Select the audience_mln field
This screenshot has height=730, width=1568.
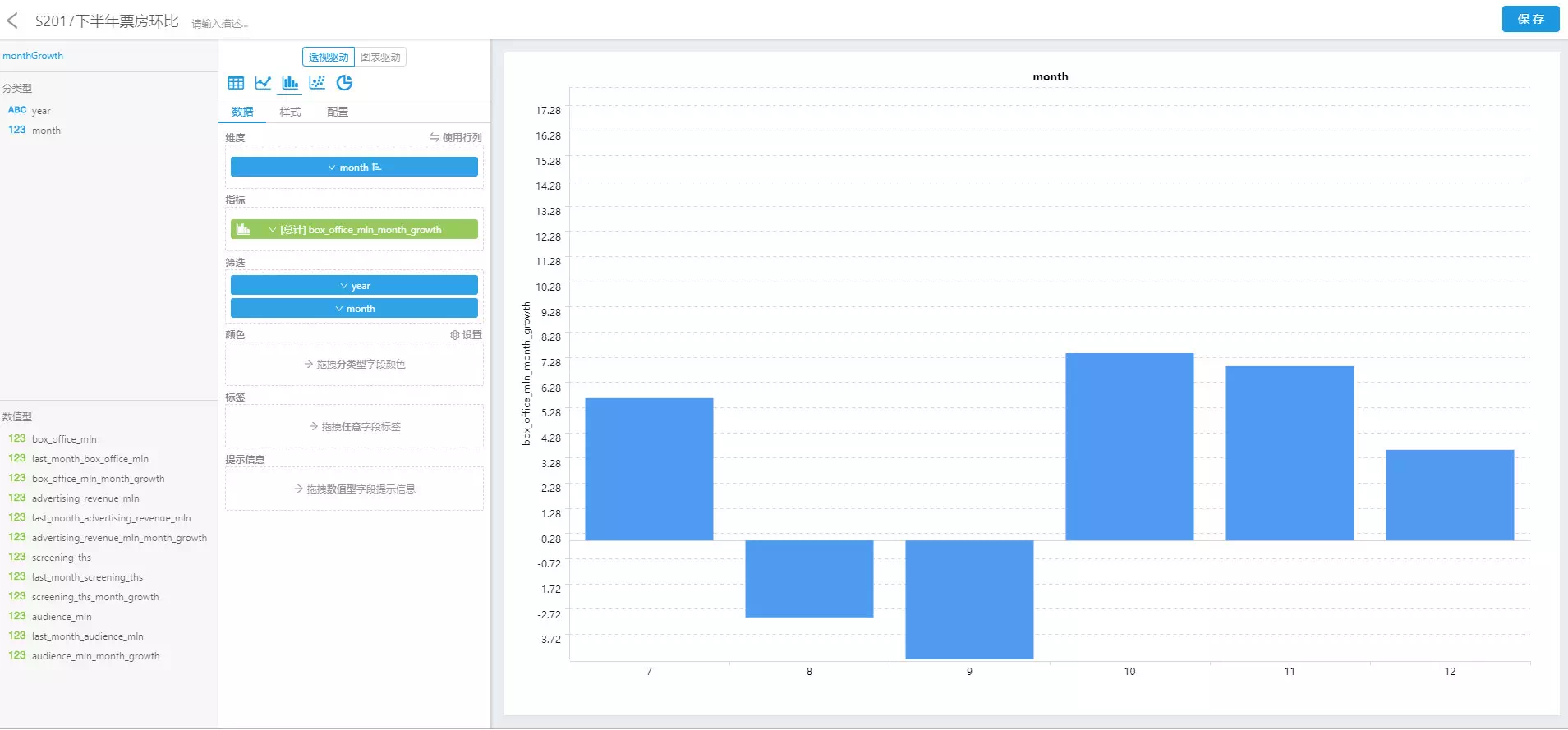62,617
